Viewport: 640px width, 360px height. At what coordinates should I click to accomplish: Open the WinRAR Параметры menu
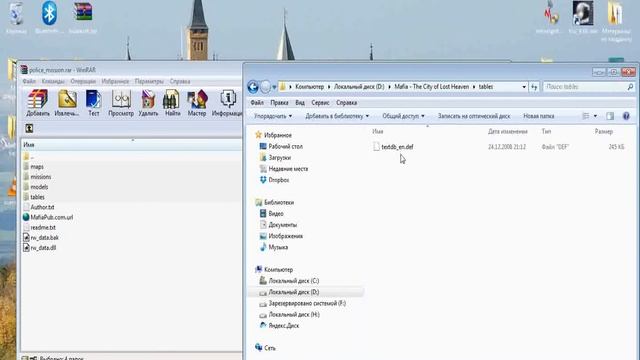(x=149, y=81)
